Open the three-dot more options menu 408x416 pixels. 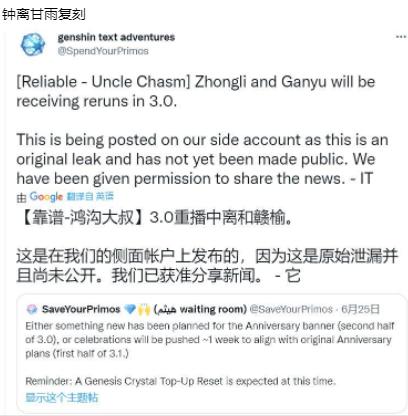tap(400, 37)
